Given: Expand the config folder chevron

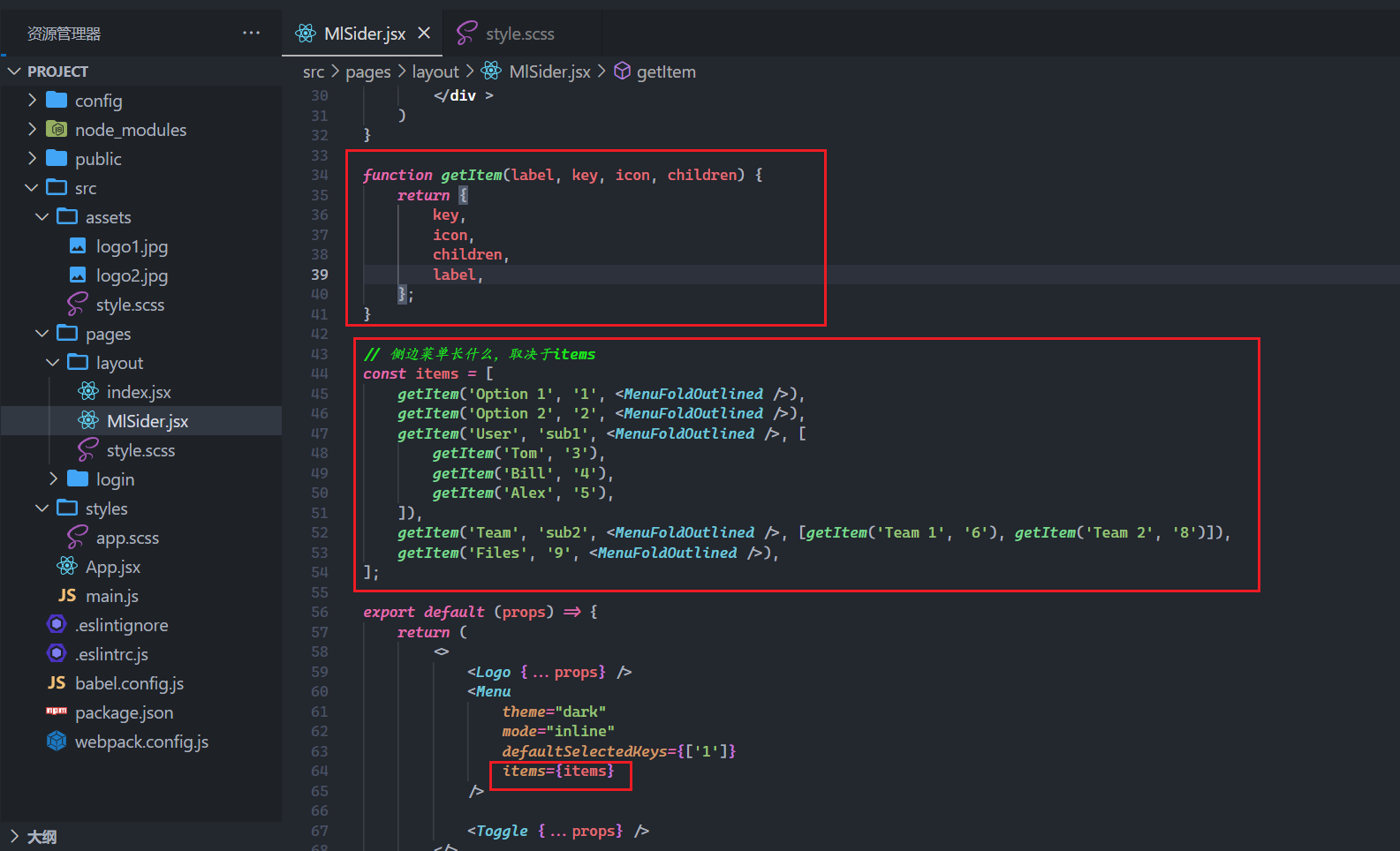Looking at the screenshot, I should tap(33, 101).
